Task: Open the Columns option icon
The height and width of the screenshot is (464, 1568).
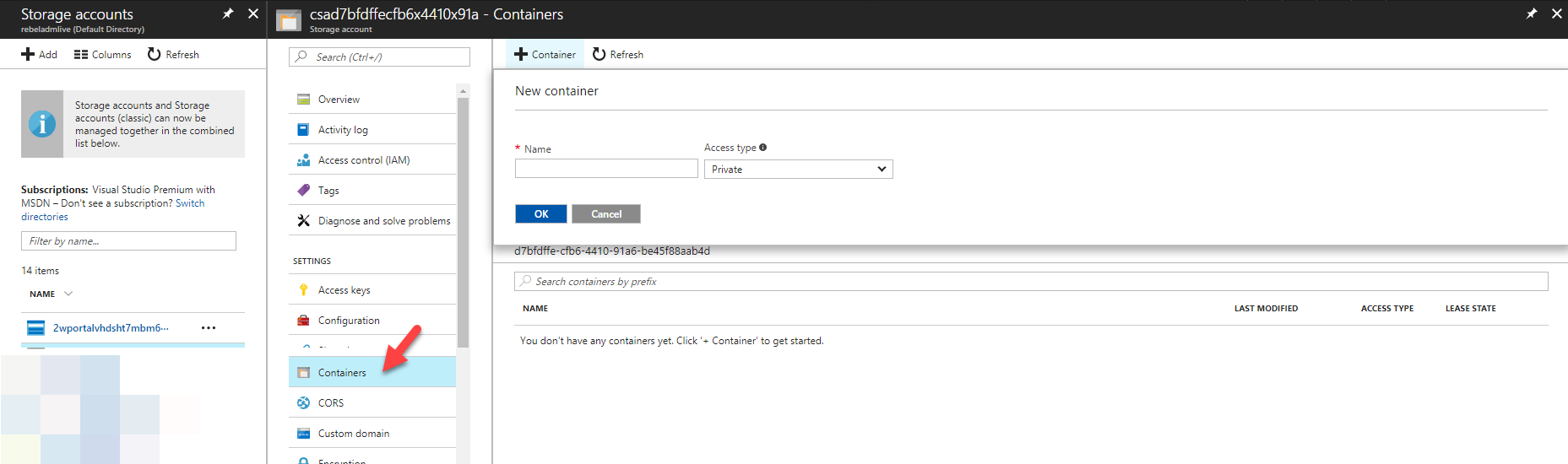Action: pyautogui.click(x=81, y=55)
